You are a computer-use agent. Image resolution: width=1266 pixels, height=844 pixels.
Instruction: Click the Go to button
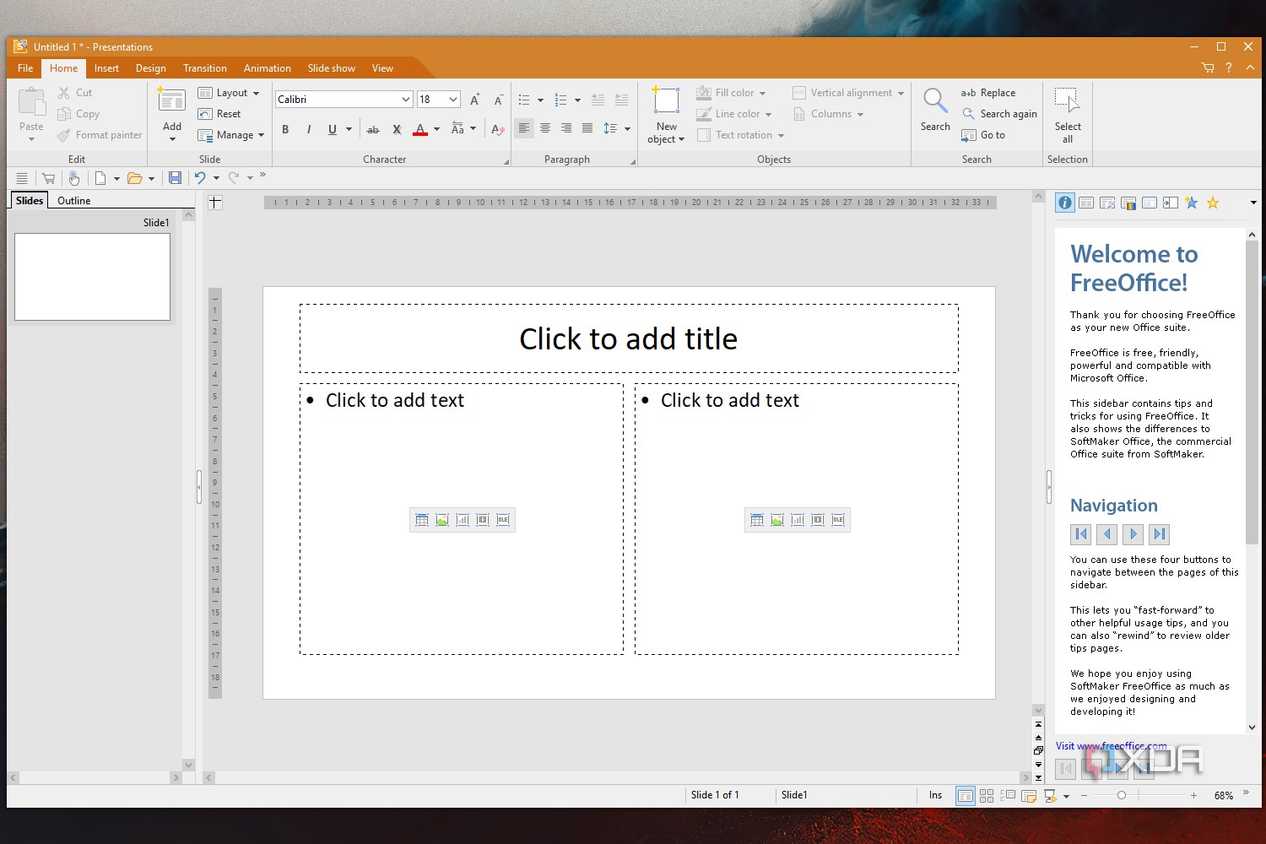click(983, 135)
